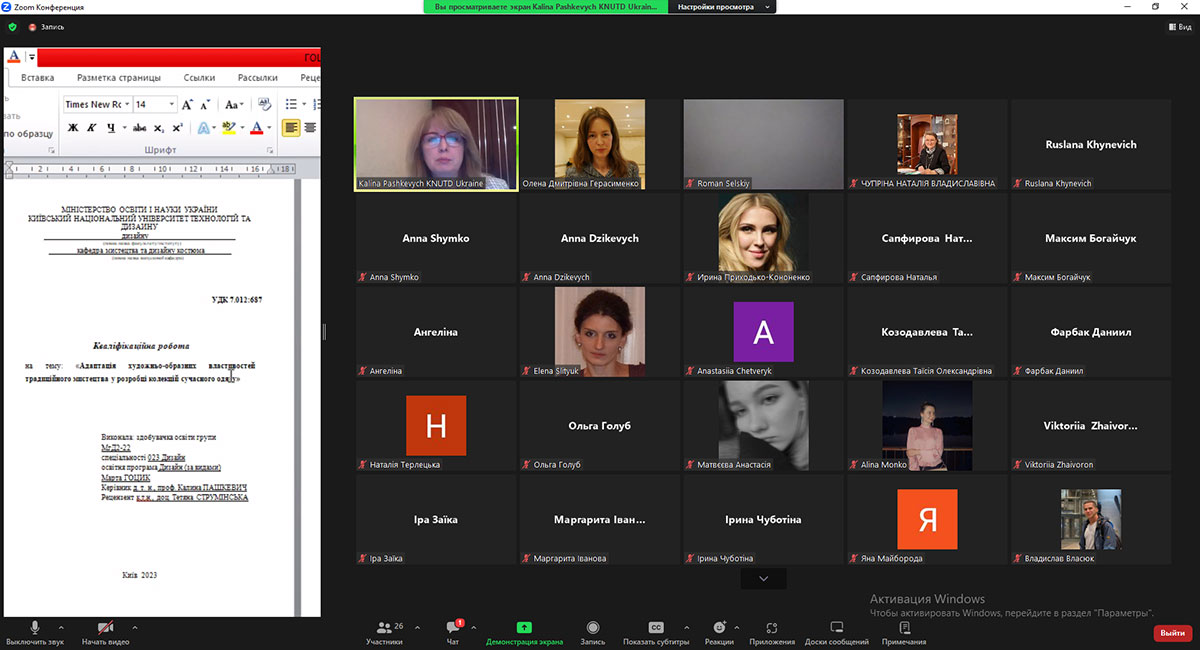Expand the arrow next to Чат
1200x650 pixels.
pyautogui.click(x=473, y=628)
